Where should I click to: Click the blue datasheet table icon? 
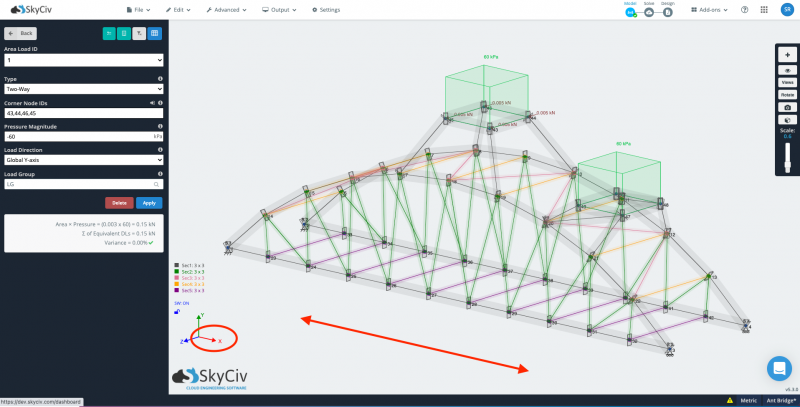click(x=155, y=33)
